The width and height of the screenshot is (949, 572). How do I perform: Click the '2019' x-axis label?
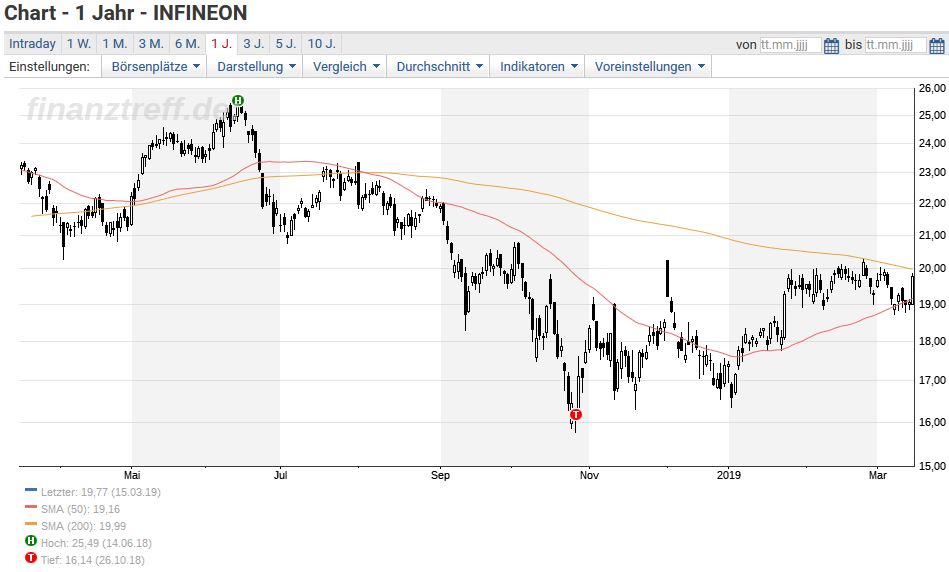(729, 475)
